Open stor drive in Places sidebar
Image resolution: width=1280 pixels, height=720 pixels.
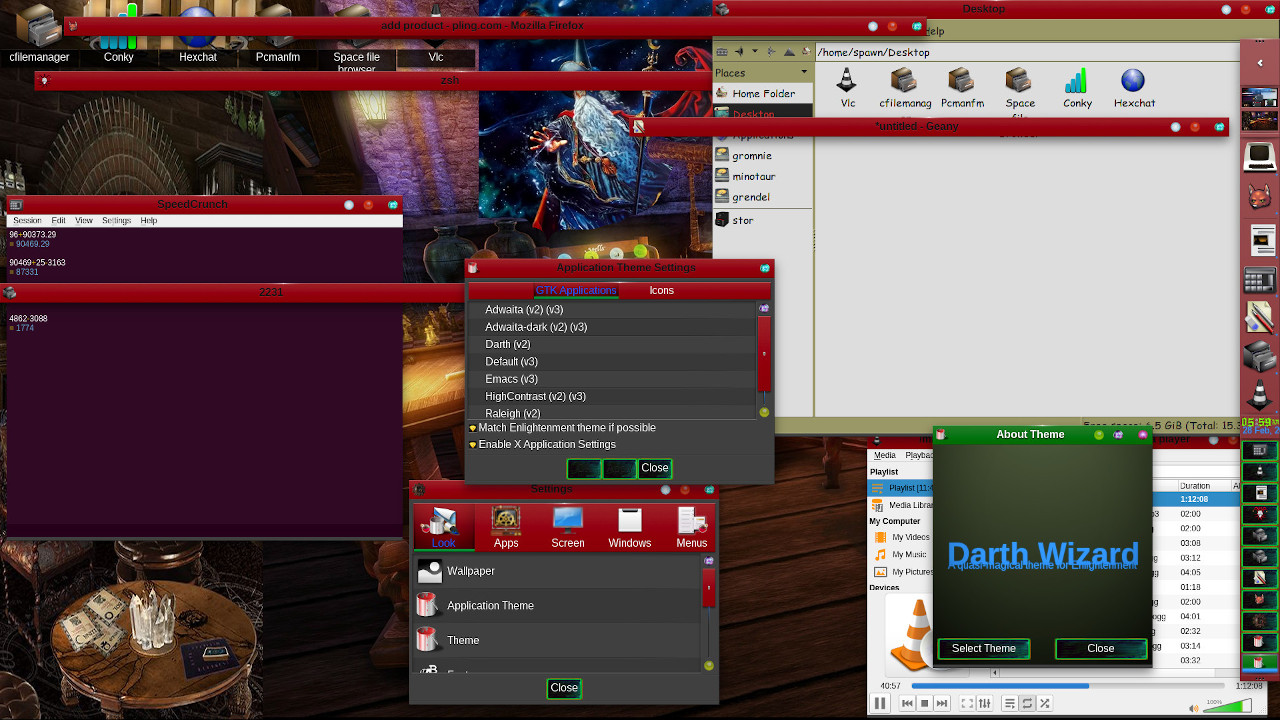point(762,220)
